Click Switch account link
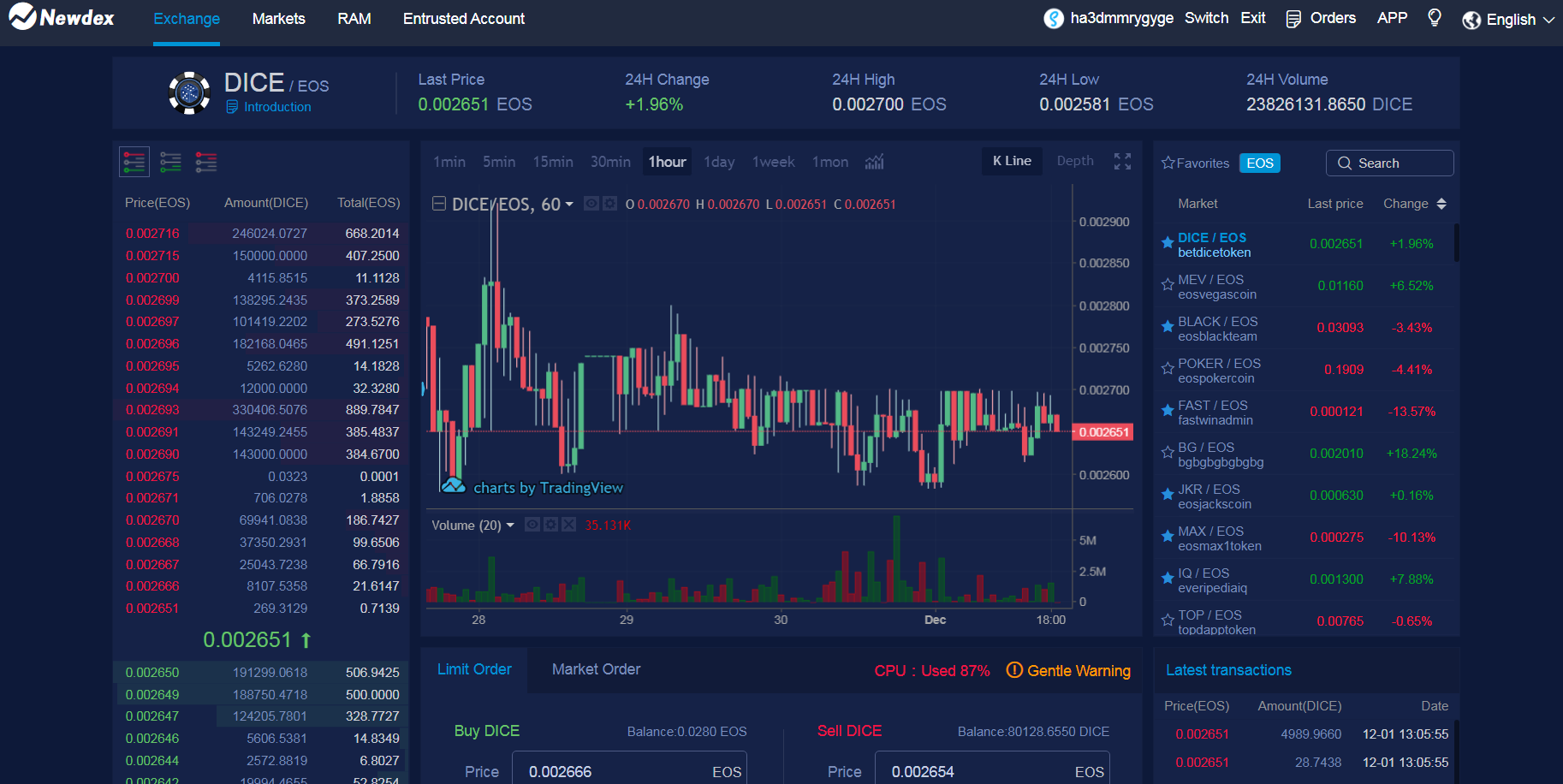This screenshot has width=1563, height=784. pos(1206,18)
